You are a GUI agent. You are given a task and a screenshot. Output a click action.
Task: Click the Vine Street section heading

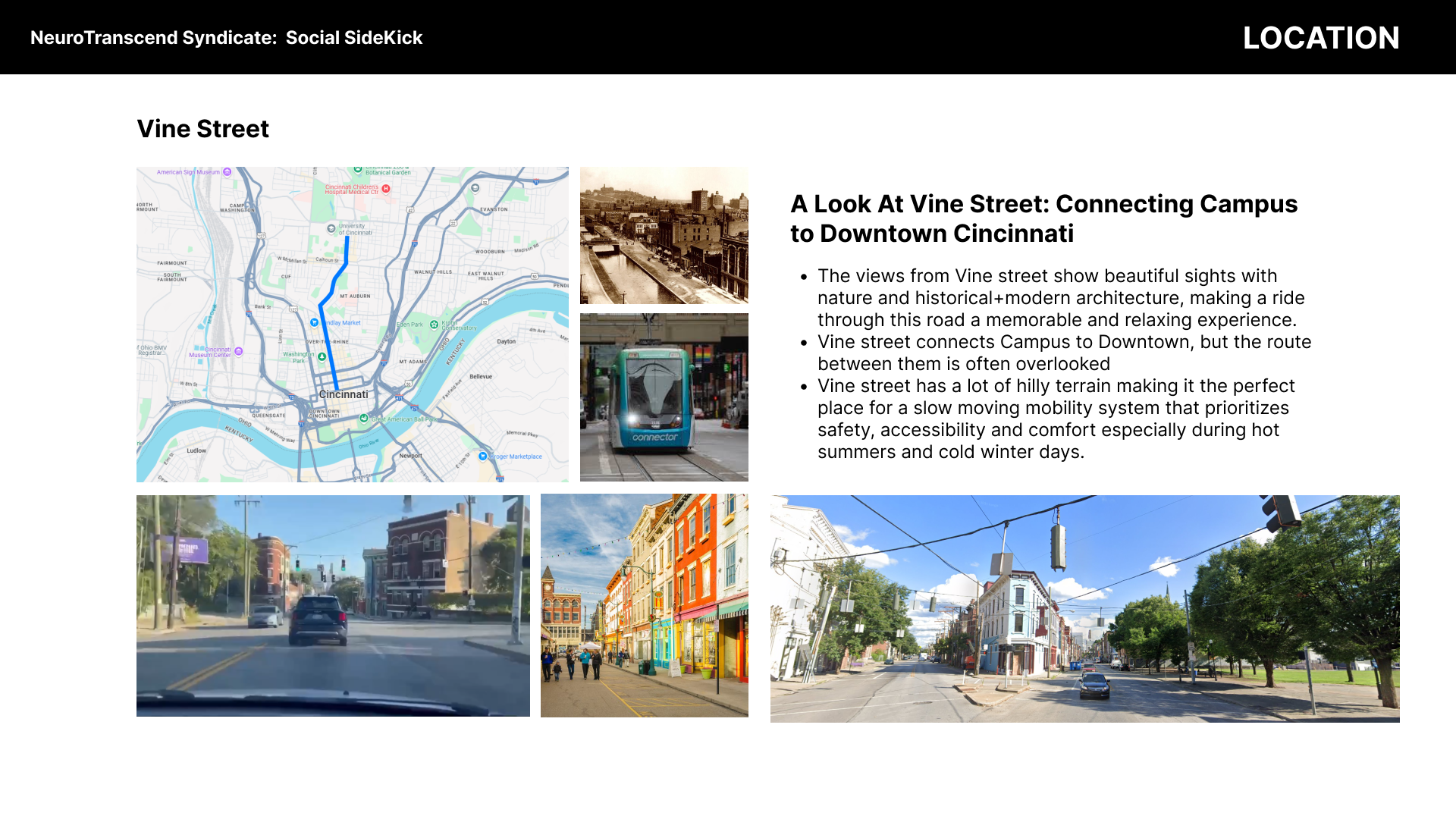[202, 129]
